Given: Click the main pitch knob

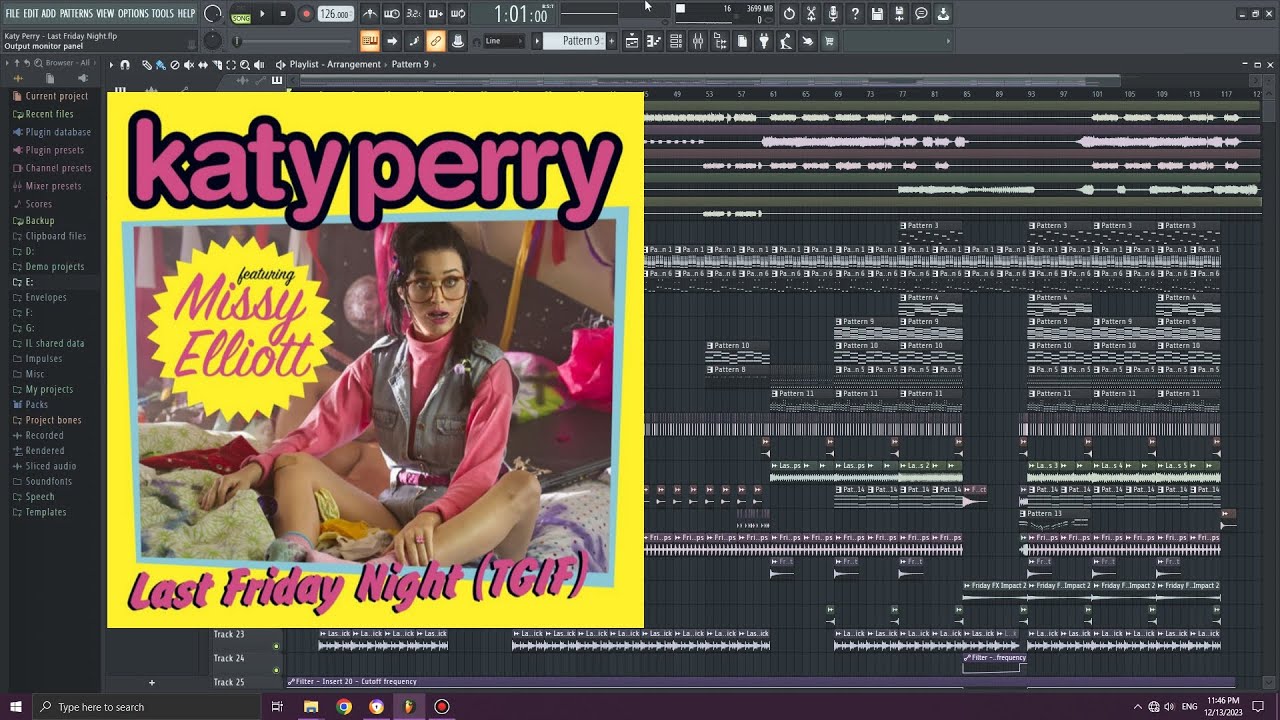Looking at the screenshot, I should tap(213, 41).
